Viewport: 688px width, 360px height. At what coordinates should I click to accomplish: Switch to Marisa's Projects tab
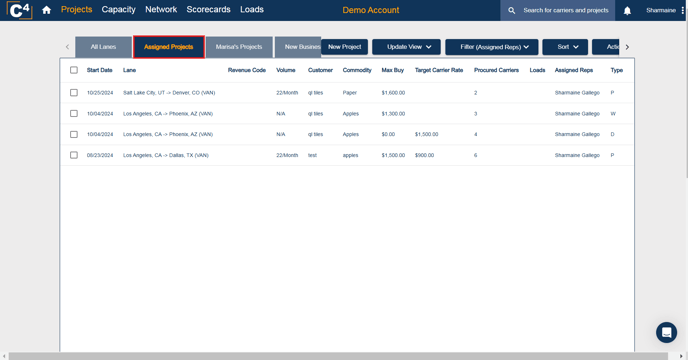(x=239, y=47)
